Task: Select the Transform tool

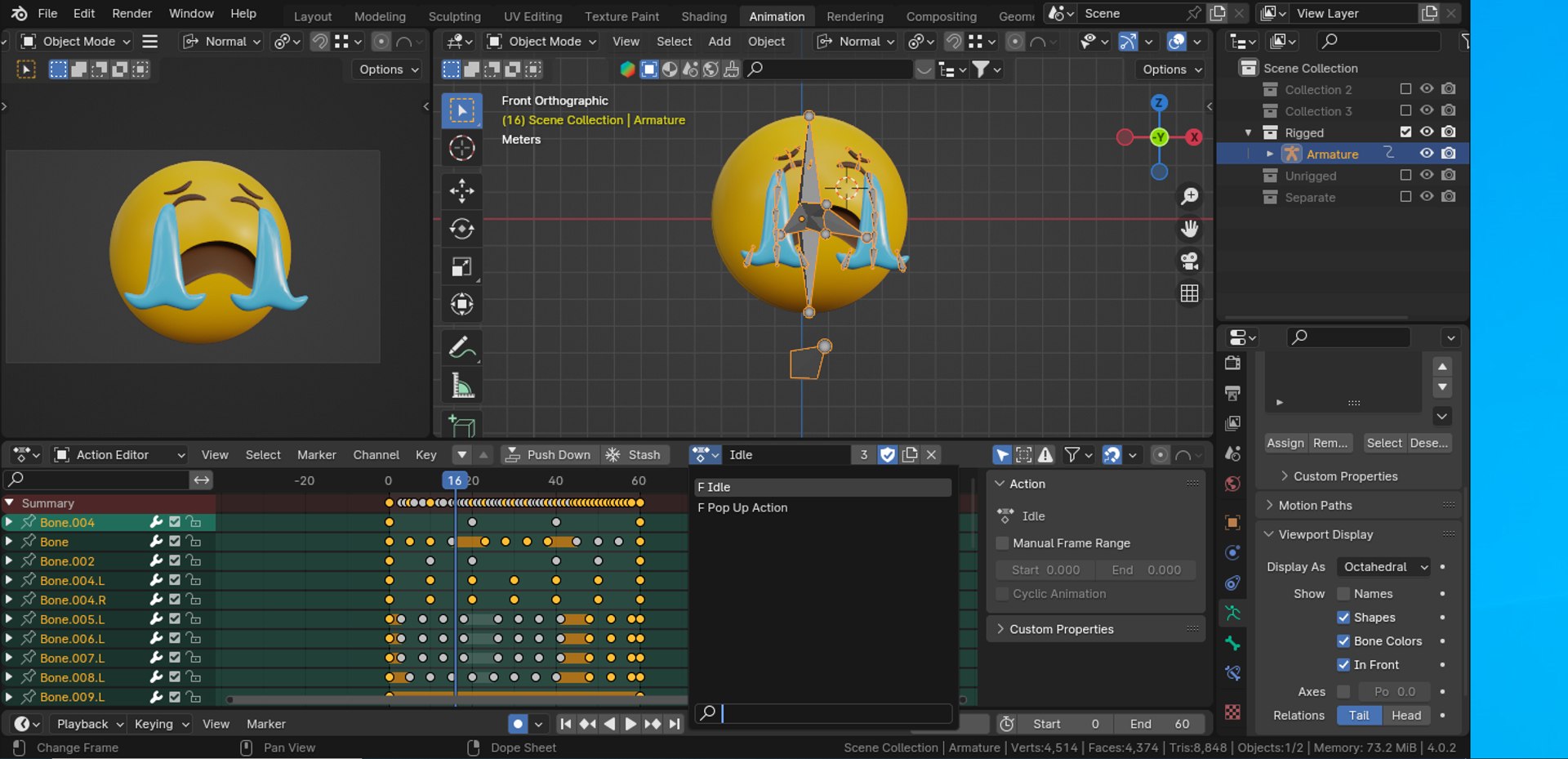Action: pos(461,305)
